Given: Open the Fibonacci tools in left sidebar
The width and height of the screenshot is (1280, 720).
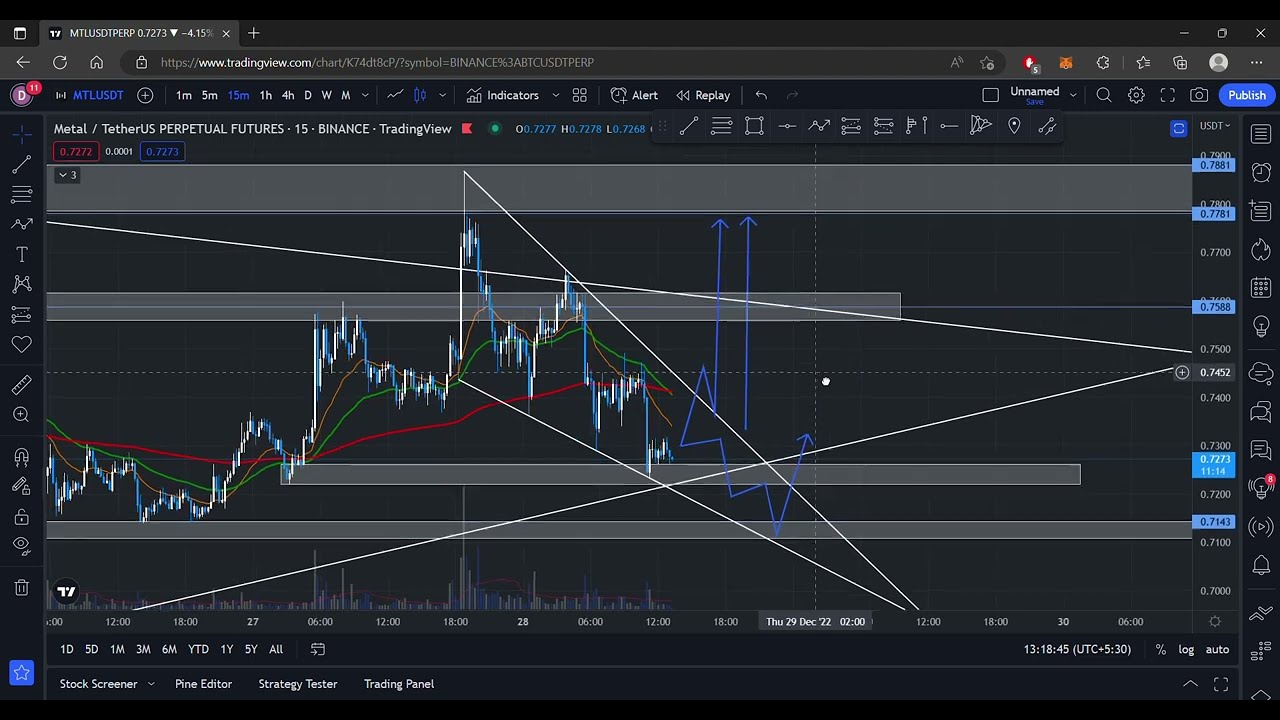Looking at the screenshot, I should point(21,194).
